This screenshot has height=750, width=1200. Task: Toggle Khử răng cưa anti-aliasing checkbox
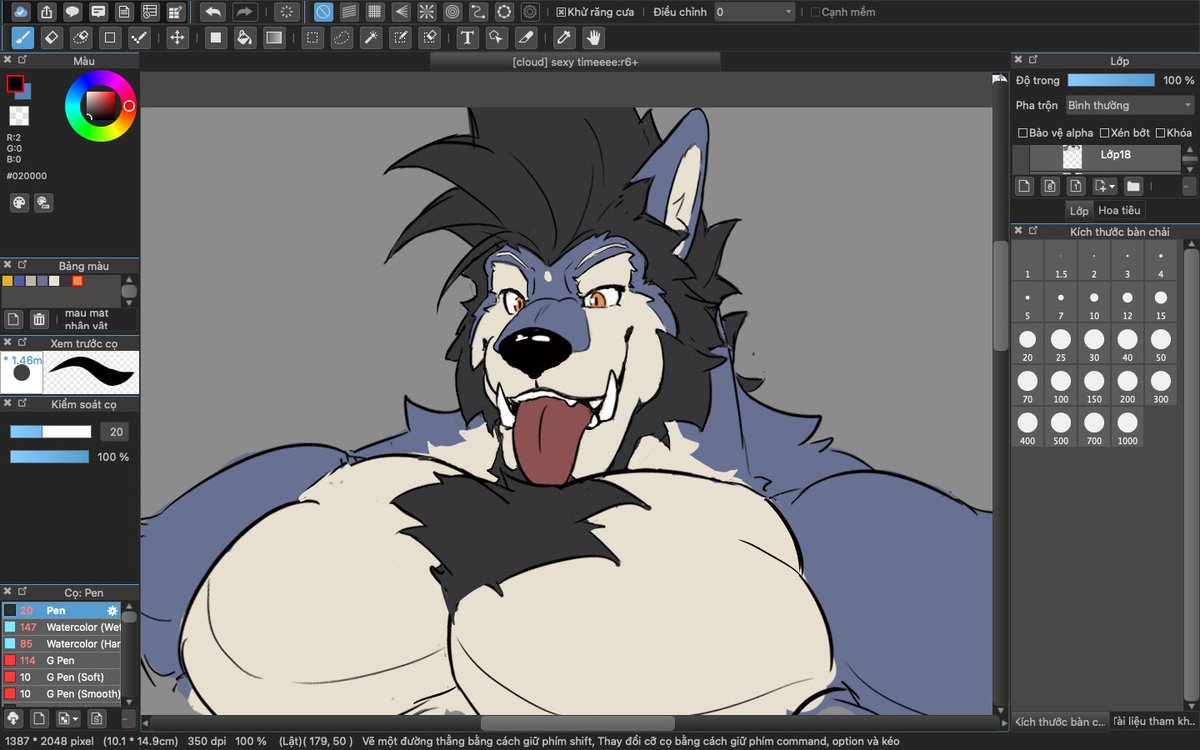561,12
